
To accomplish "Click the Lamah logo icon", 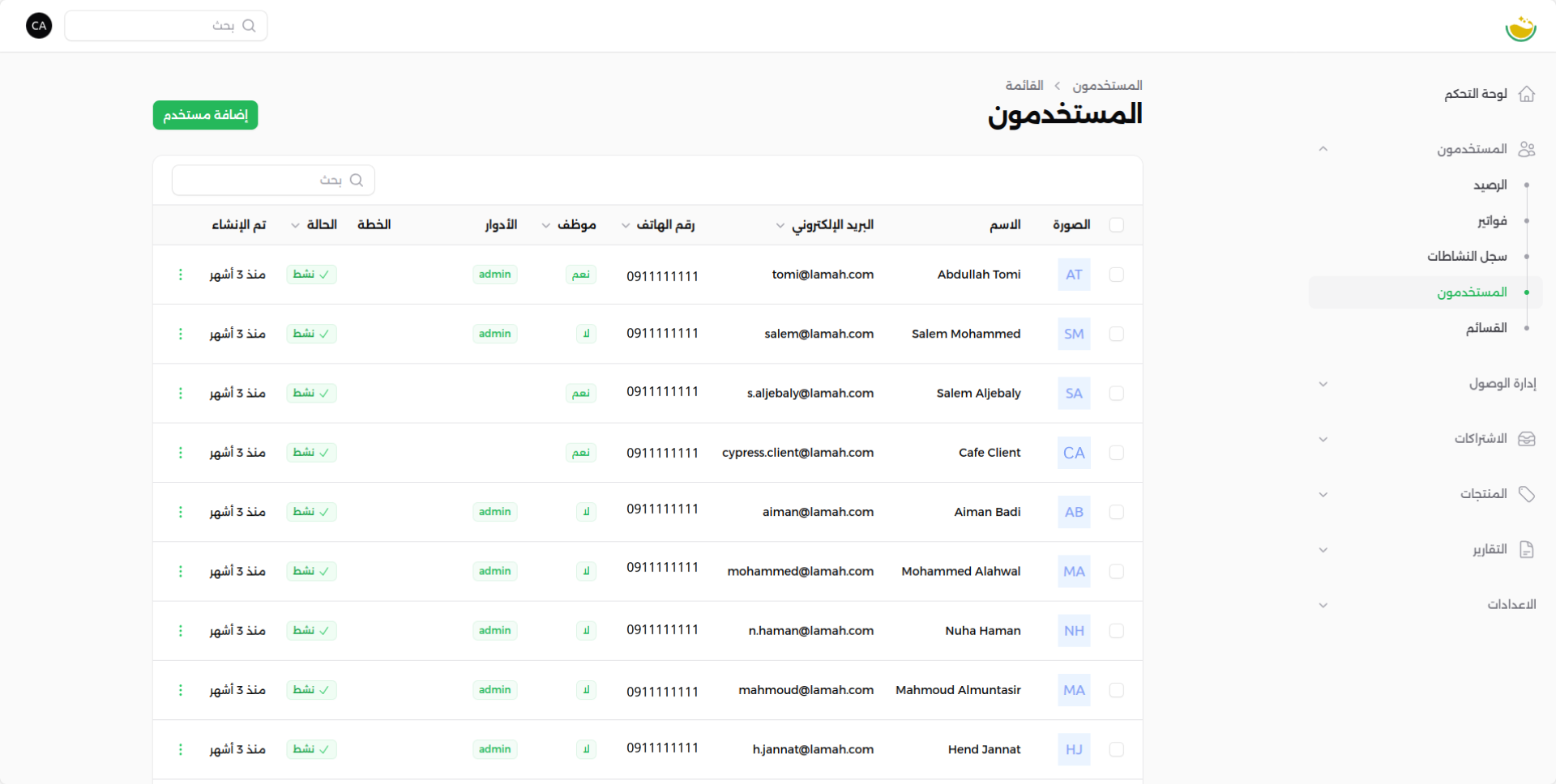I will (x=1520, y=28).
